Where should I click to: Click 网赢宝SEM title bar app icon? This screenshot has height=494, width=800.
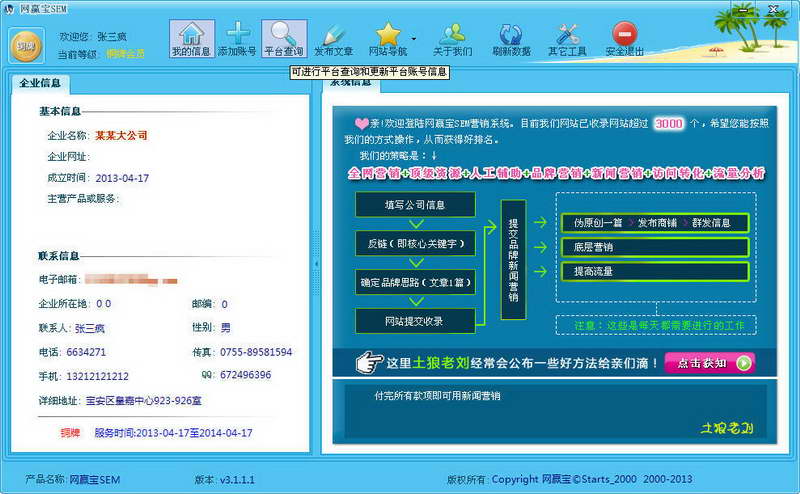tap(9, 9)
